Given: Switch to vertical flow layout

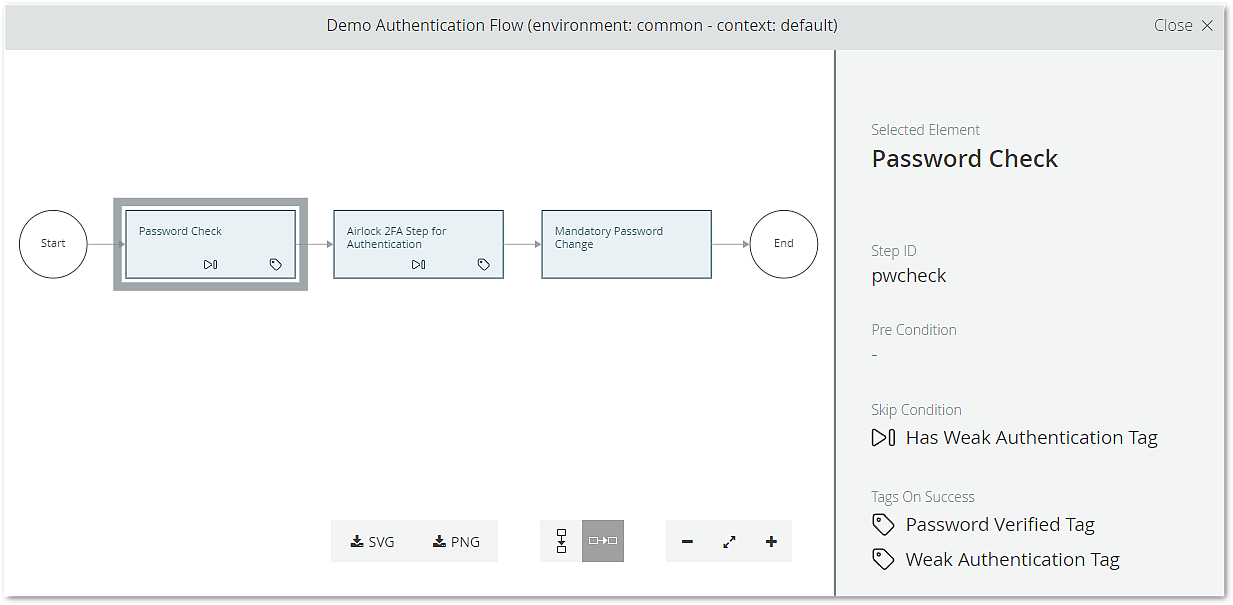Looking at the screenshot, I should (x=561, y=541).
